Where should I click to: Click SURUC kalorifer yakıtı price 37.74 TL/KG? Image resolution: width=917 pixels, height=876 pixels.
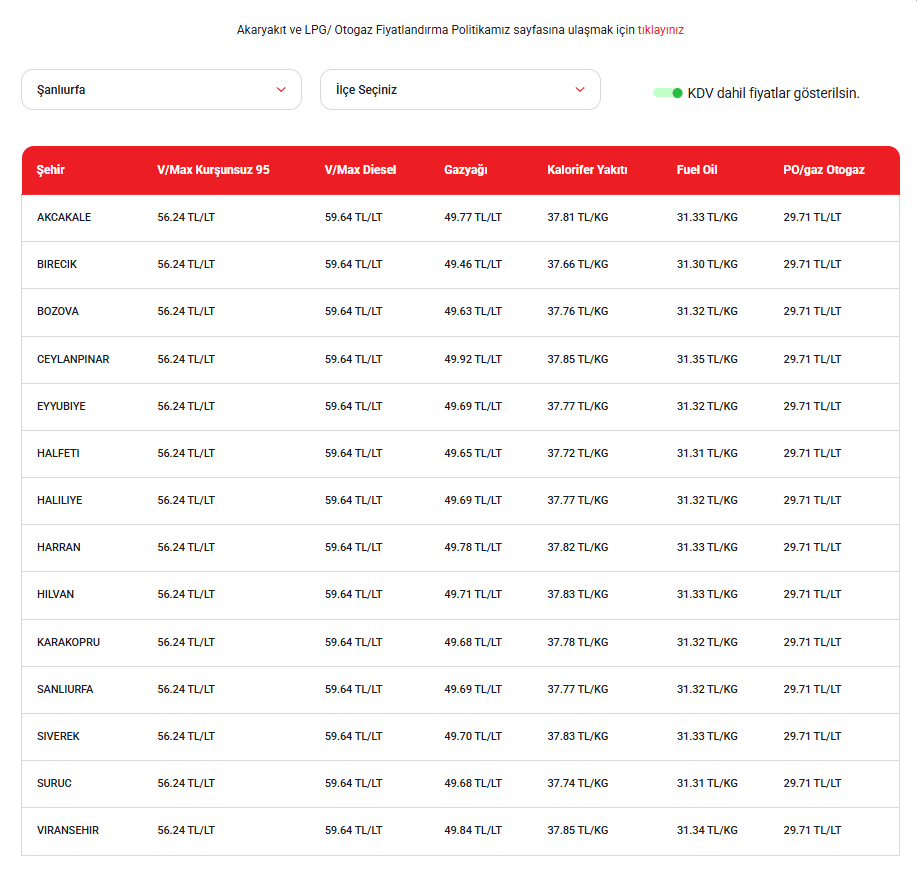[578, 783]
